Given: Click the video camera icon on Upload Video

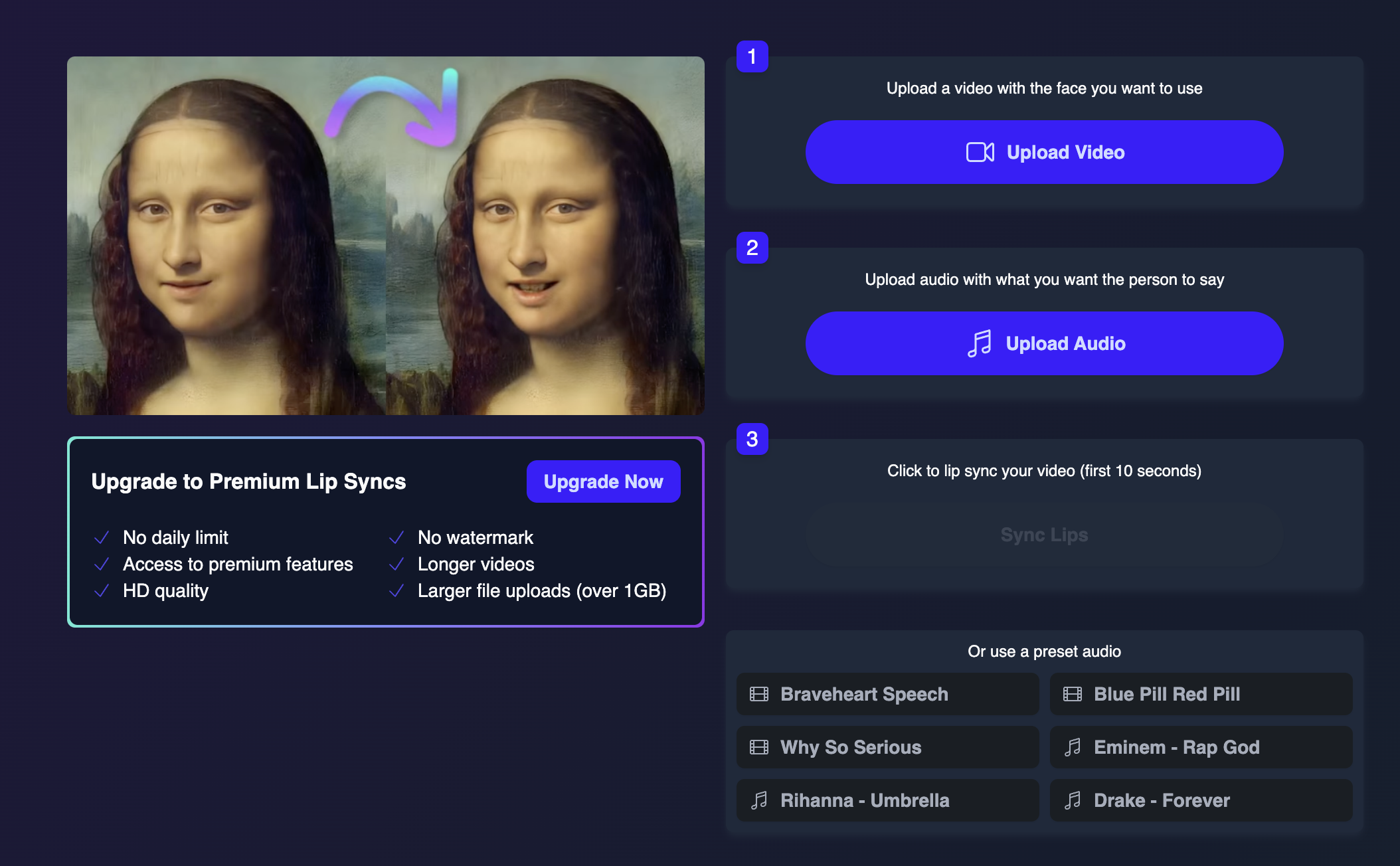Looking at the screenshot, I should point(980,152).
